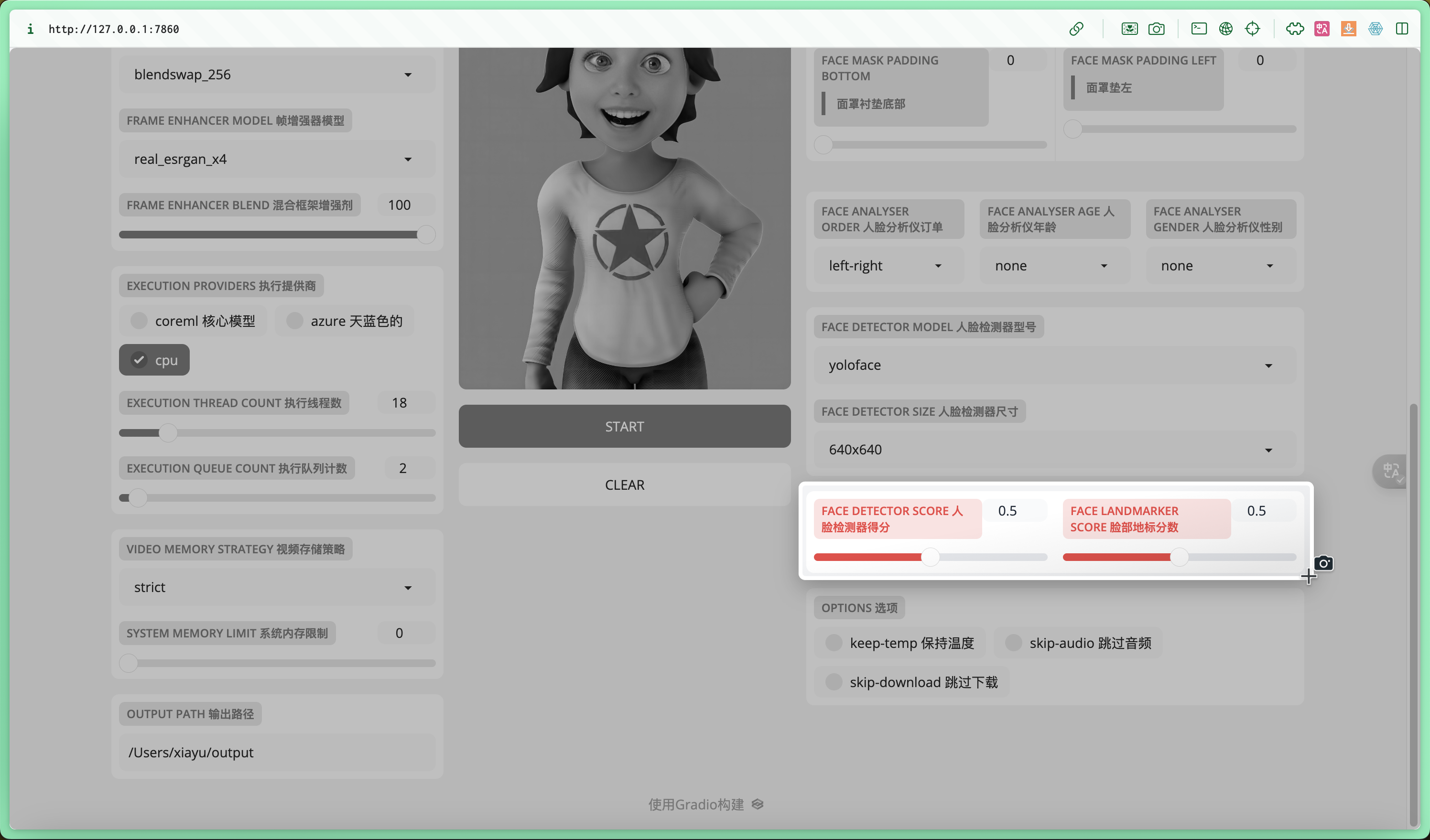
Task: Click the execution thread count value box 18
Action: [x=406, y=403]
